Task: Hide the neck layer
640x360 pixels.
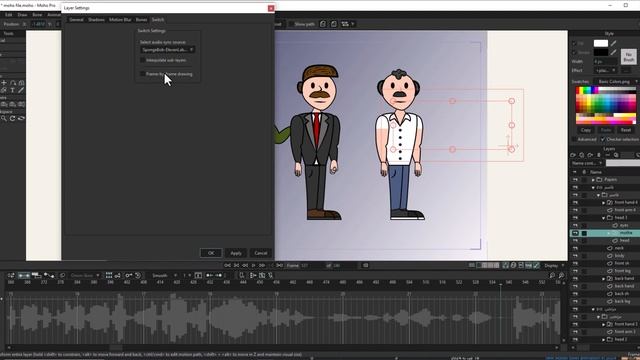Action: 575,248
